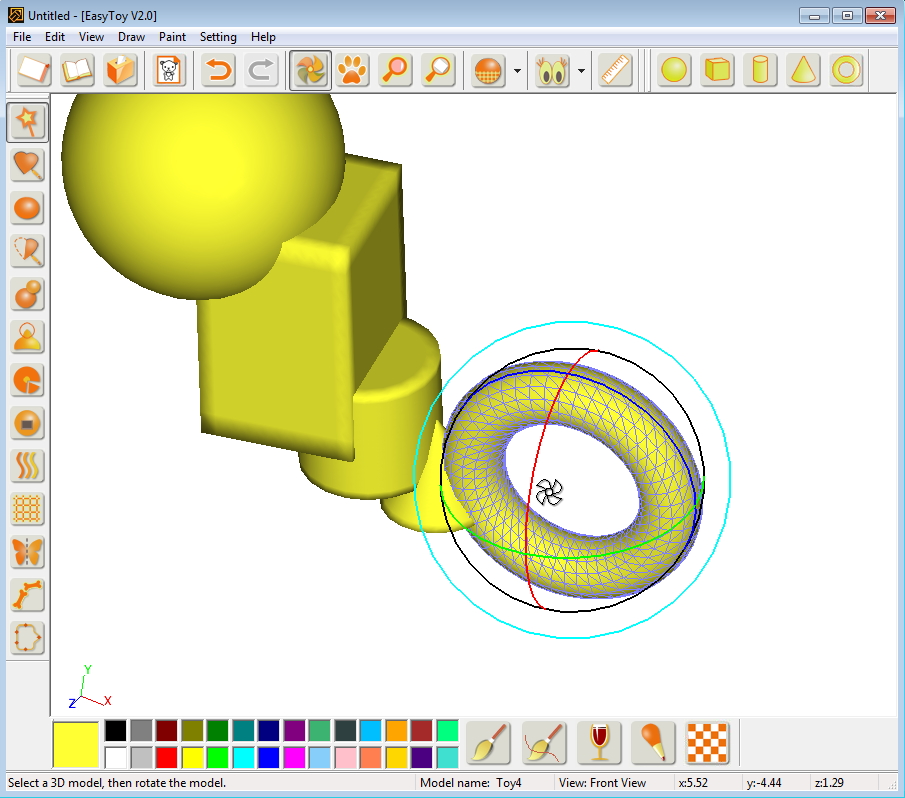
Task: Click the orange sphere render mode icon
Action: (488, 70)
